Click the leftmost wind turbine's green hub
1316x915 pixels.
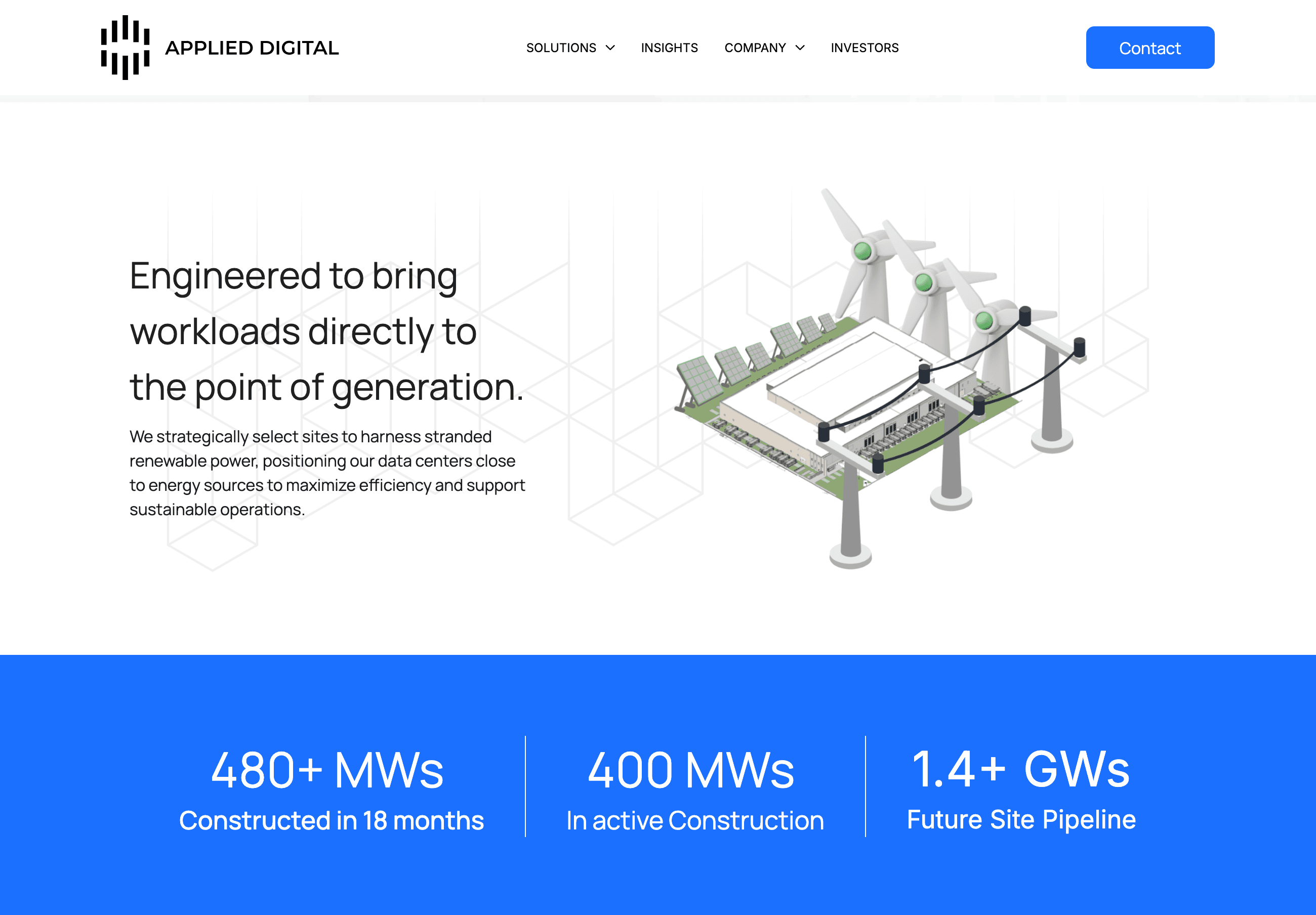pyautogui.click(x=862, y=251)
